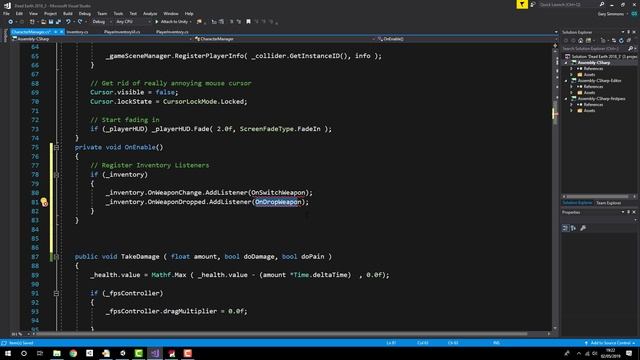Click the Property Pages wrench icon
The width and height of the screenshot is (640, 360).
coord(583,228)
